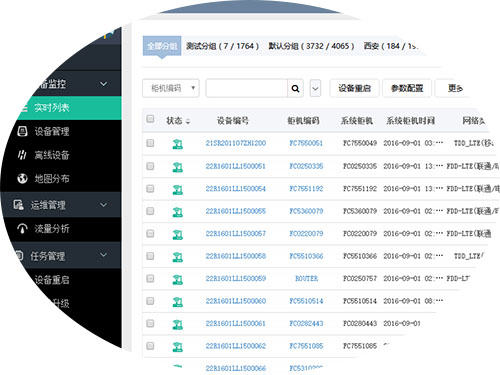500x375 pixels.
Task: Toggle select-all checkbox in table header
Action: click(x=150, y=119)
